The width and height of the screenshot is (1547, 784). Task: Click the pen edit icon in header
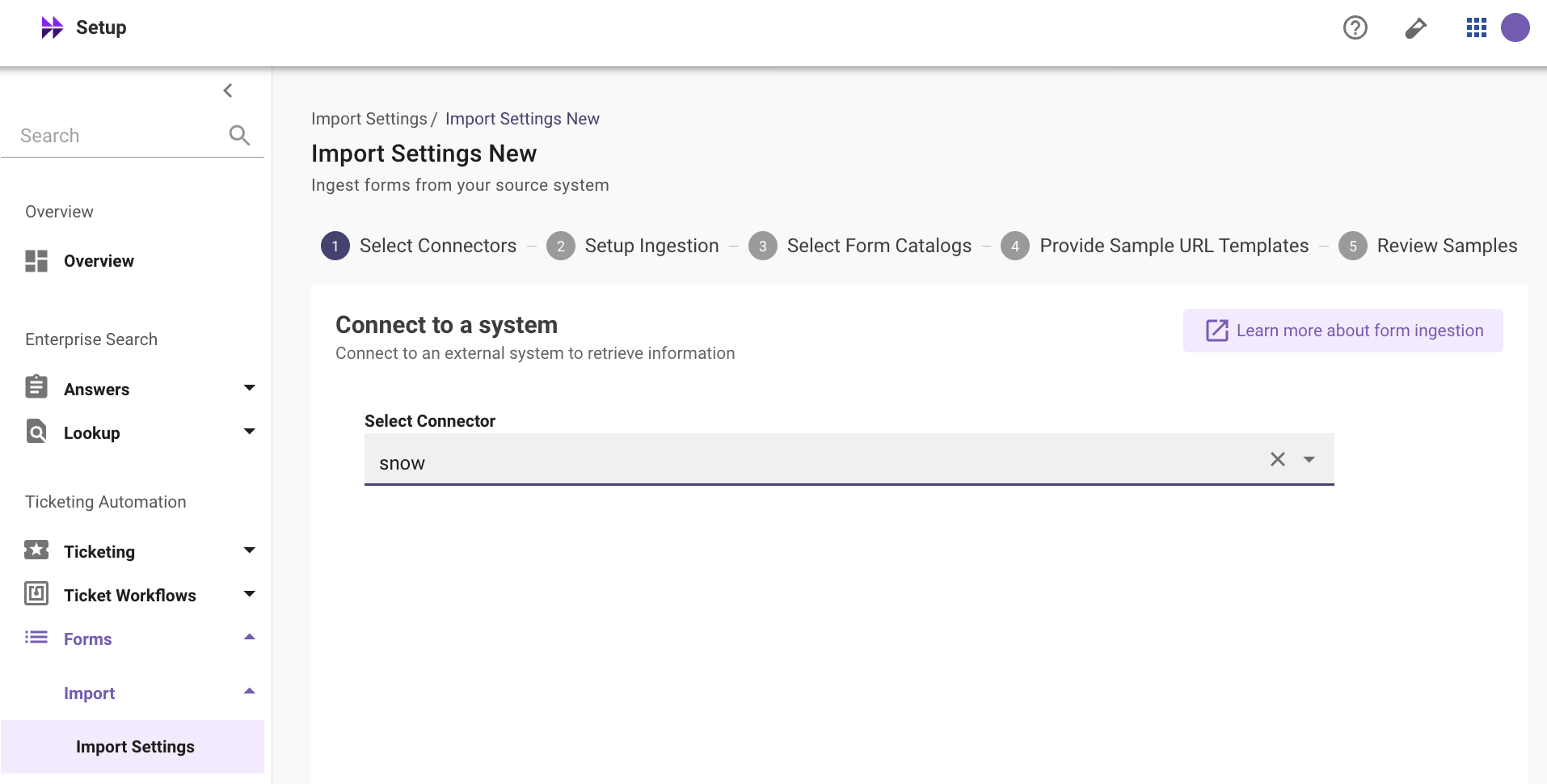click(x=1416, y=28)
